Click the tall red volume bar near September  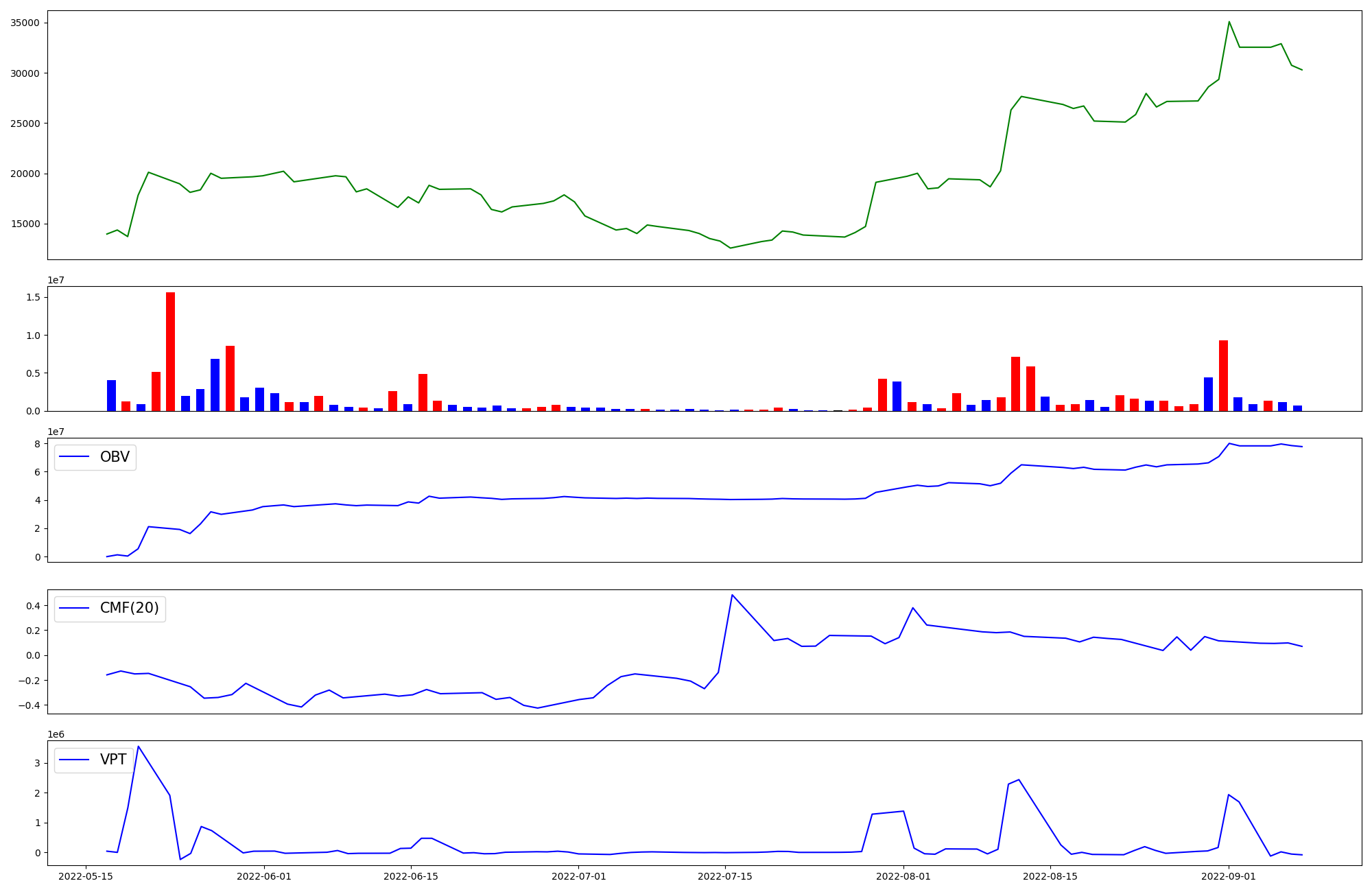[x=1223, y=375]
